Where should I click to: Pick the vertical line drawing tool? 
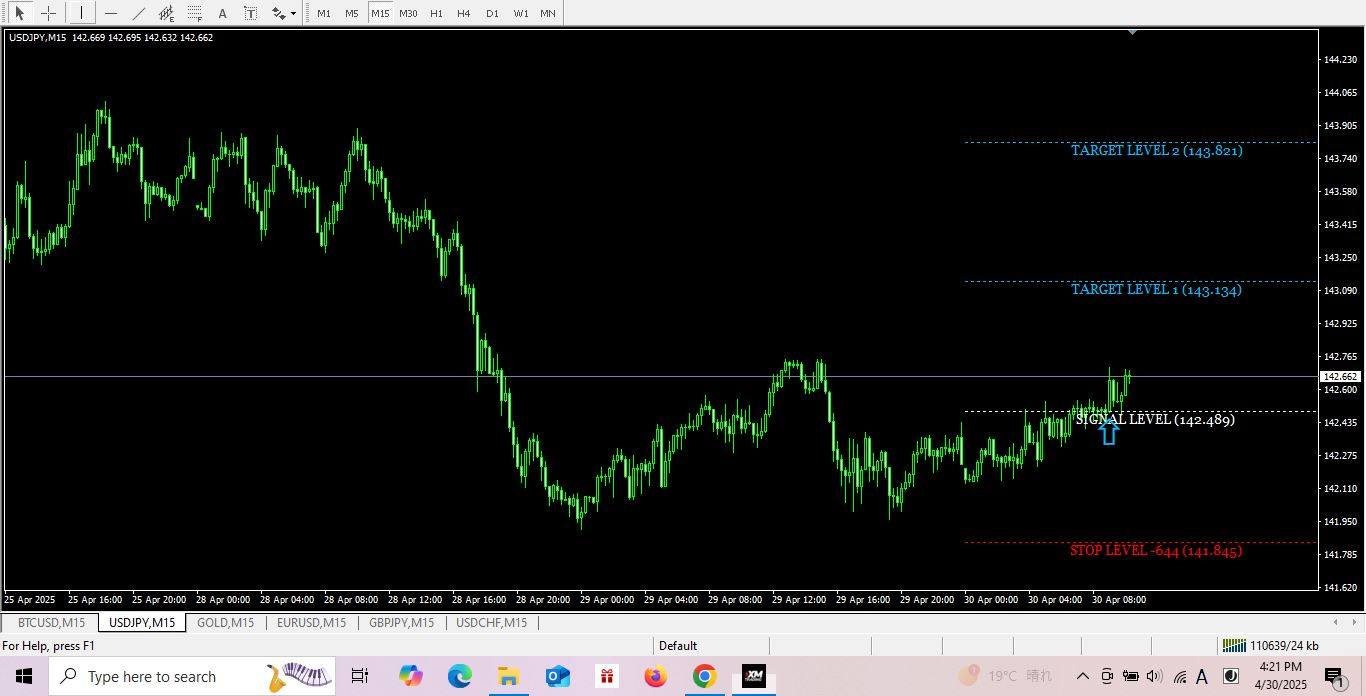click(81, 14)
